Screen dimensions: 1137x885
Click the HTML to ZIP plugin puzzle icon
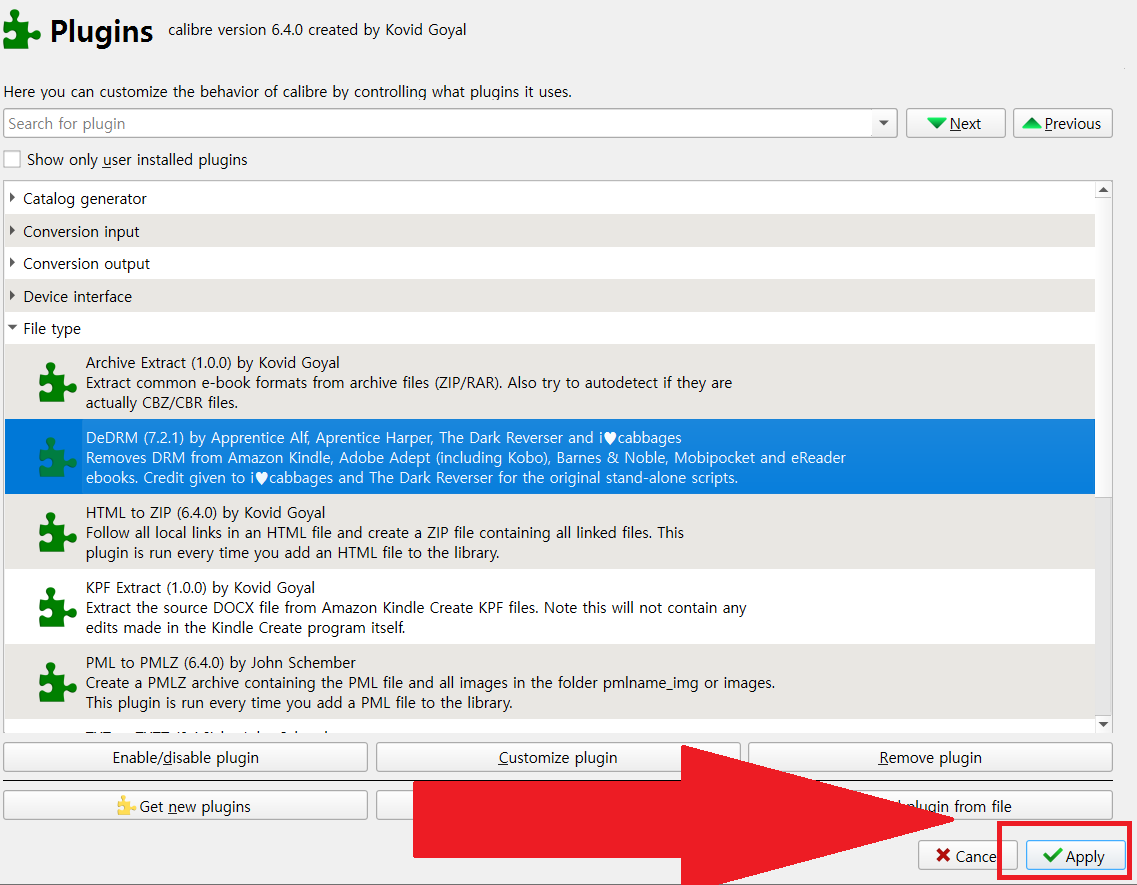coord(57,532)
